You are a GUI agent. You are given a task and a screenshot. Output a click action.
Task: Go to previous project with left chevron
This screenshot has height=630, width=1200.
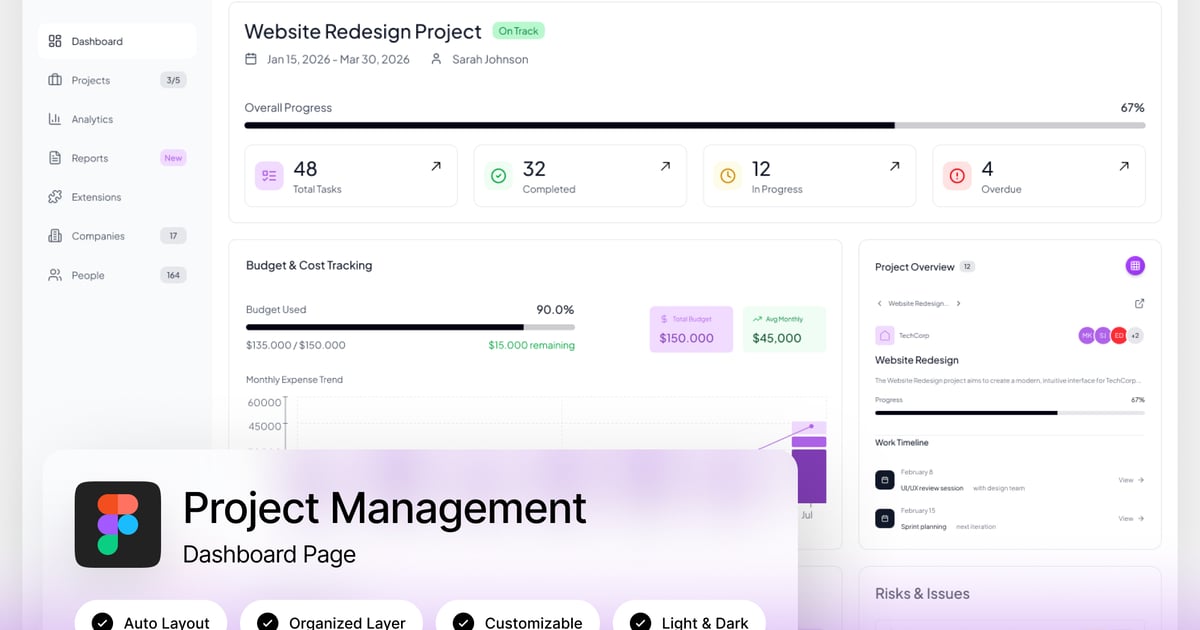click(879, 303)
